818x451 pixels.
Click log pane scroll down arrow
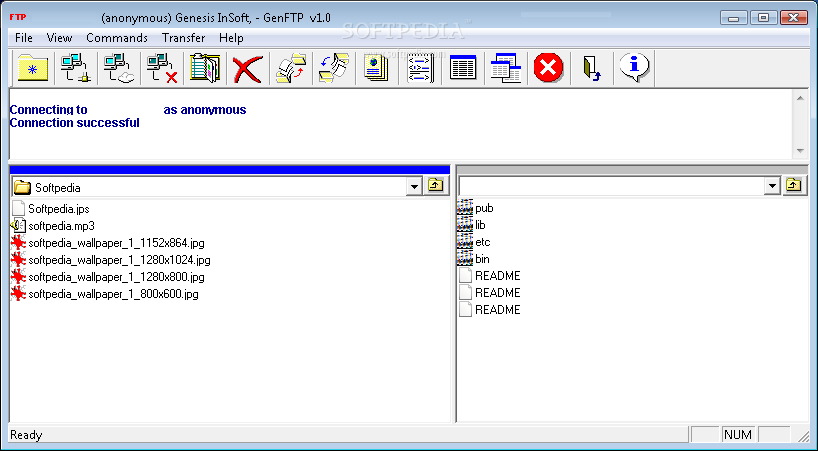800,151
